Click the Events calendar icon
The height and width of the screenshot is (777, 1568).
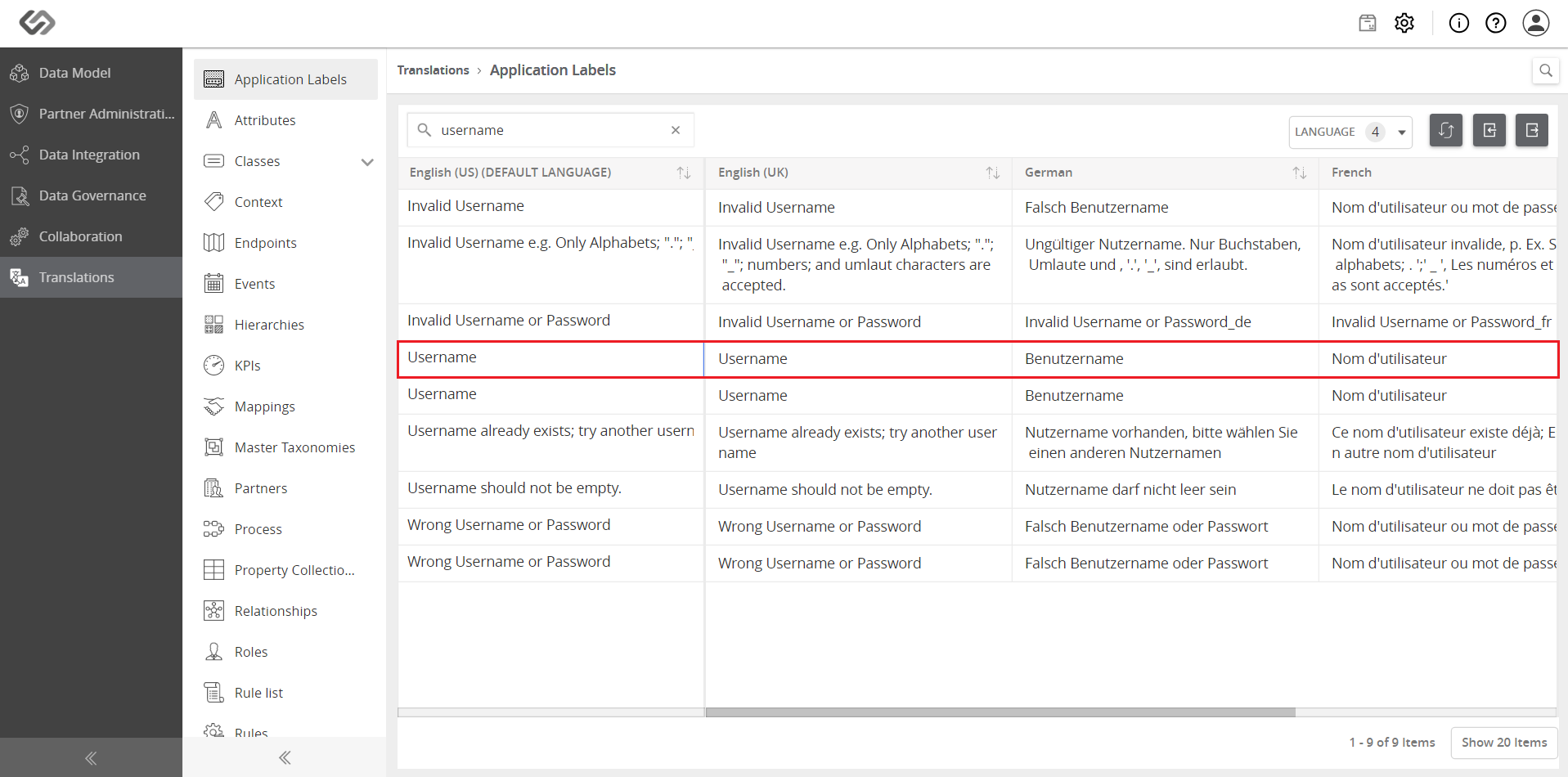(213, 284)
